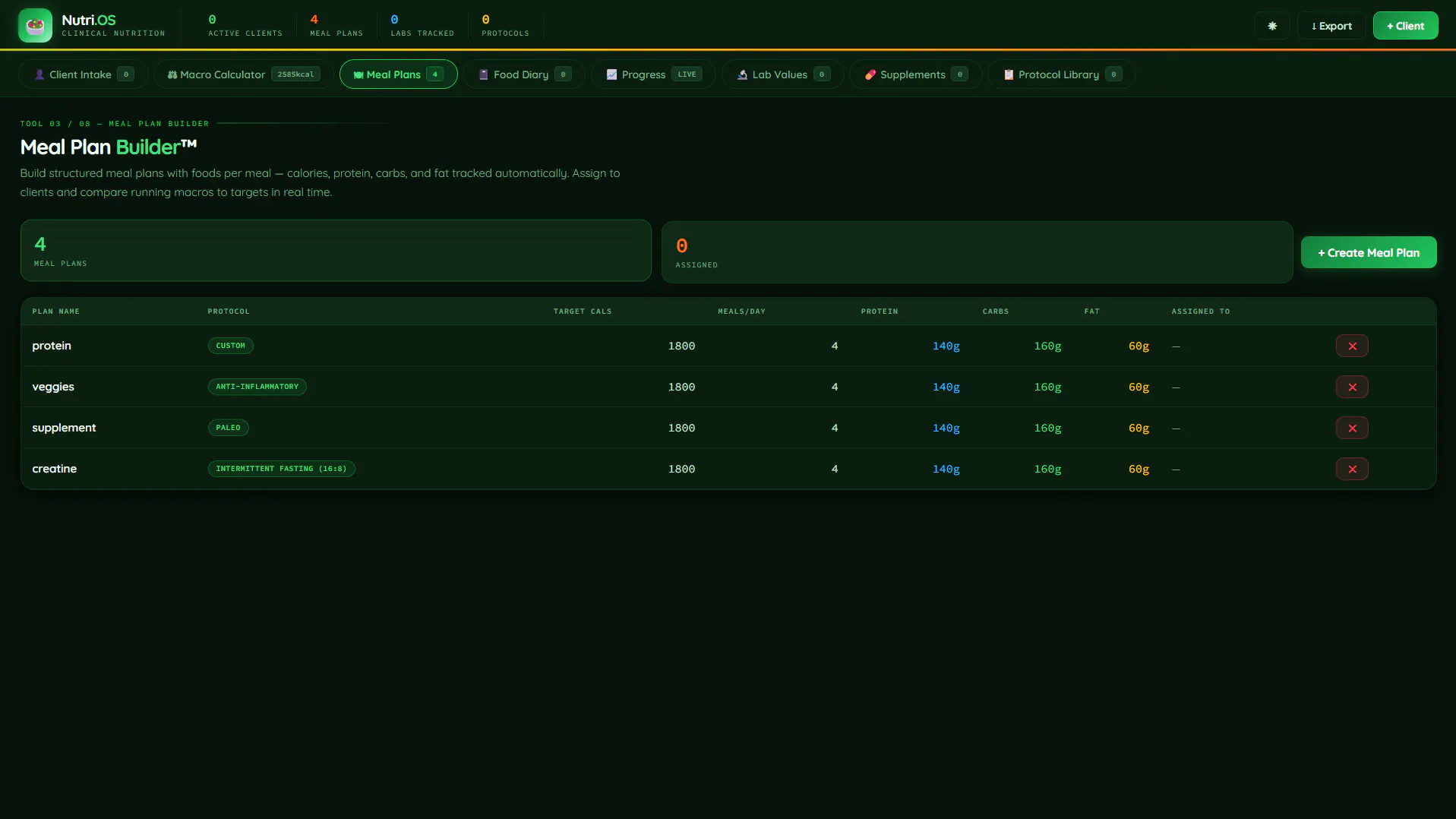The width and height of the screenshot is (1456, 819).
Task: Delete the veggies meal plan
Action: point(1352,387)
